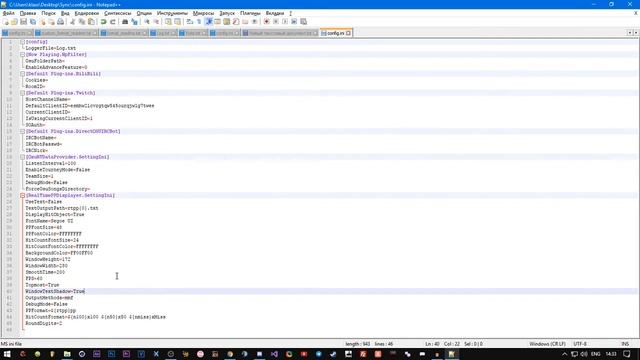The image size is (640, 360).
Task: Switch to Новый текстовый документ tab
Action: click(x=280, y=33)
